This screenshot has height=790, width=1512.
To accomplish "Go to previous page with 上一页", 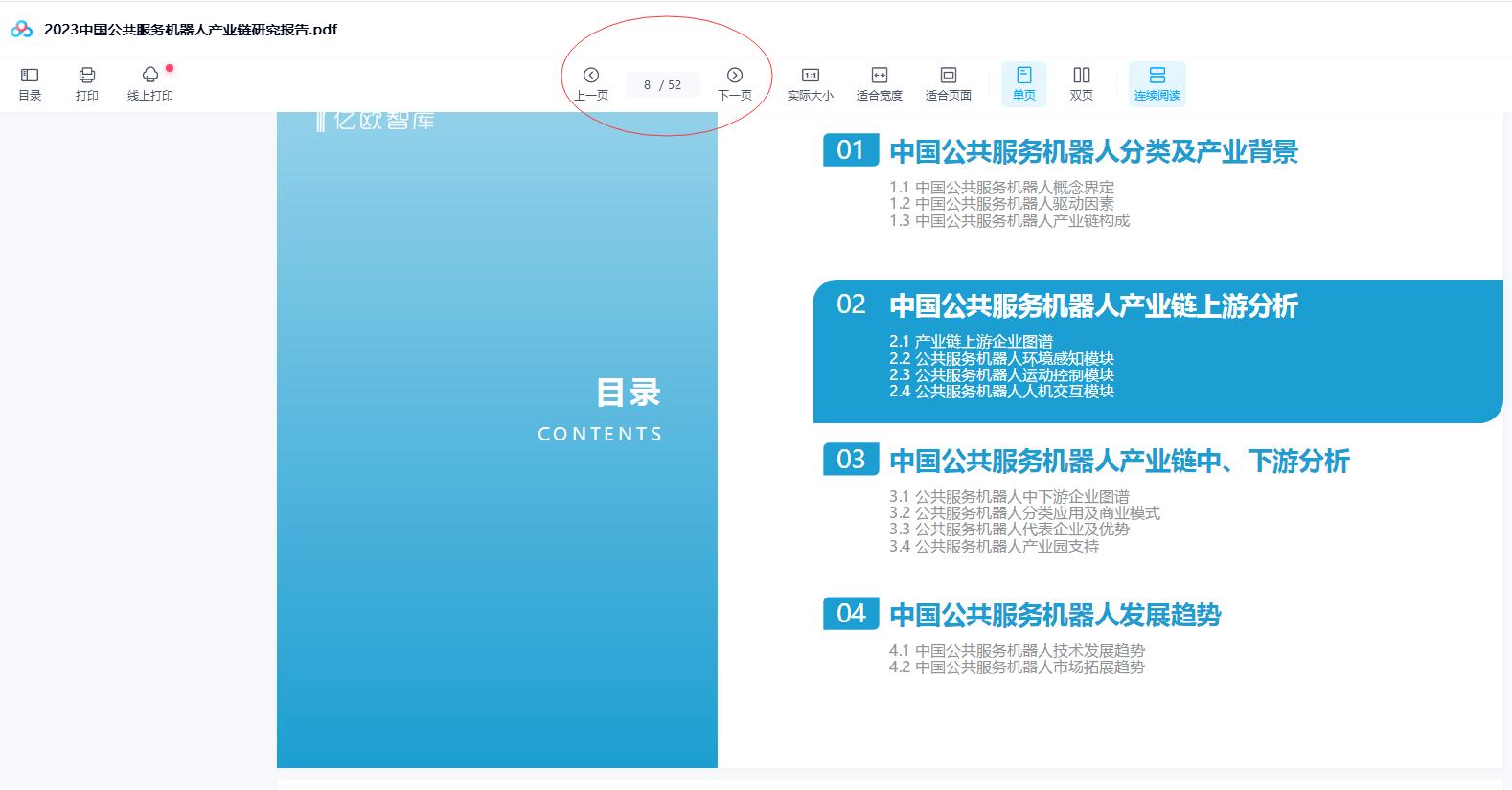I will tap(591, 83).
